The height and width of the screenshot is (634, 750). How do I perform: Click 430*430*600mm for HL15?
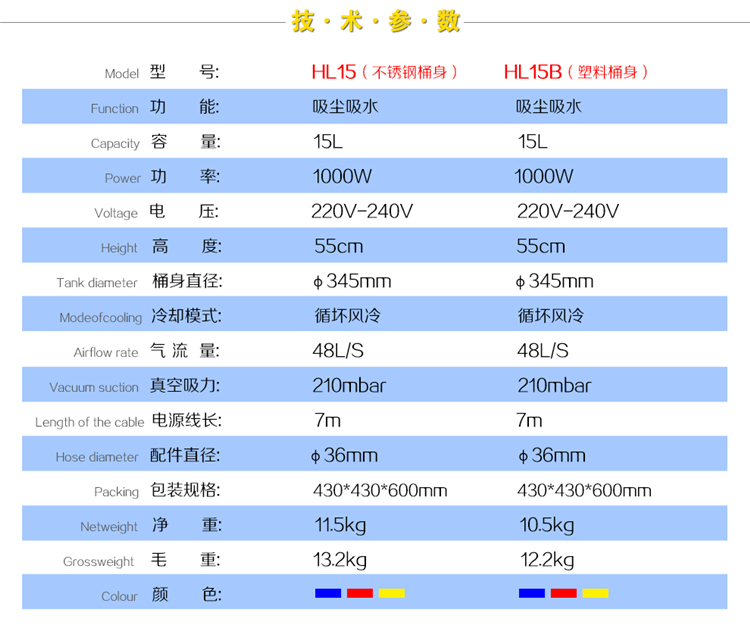point(380,490)
